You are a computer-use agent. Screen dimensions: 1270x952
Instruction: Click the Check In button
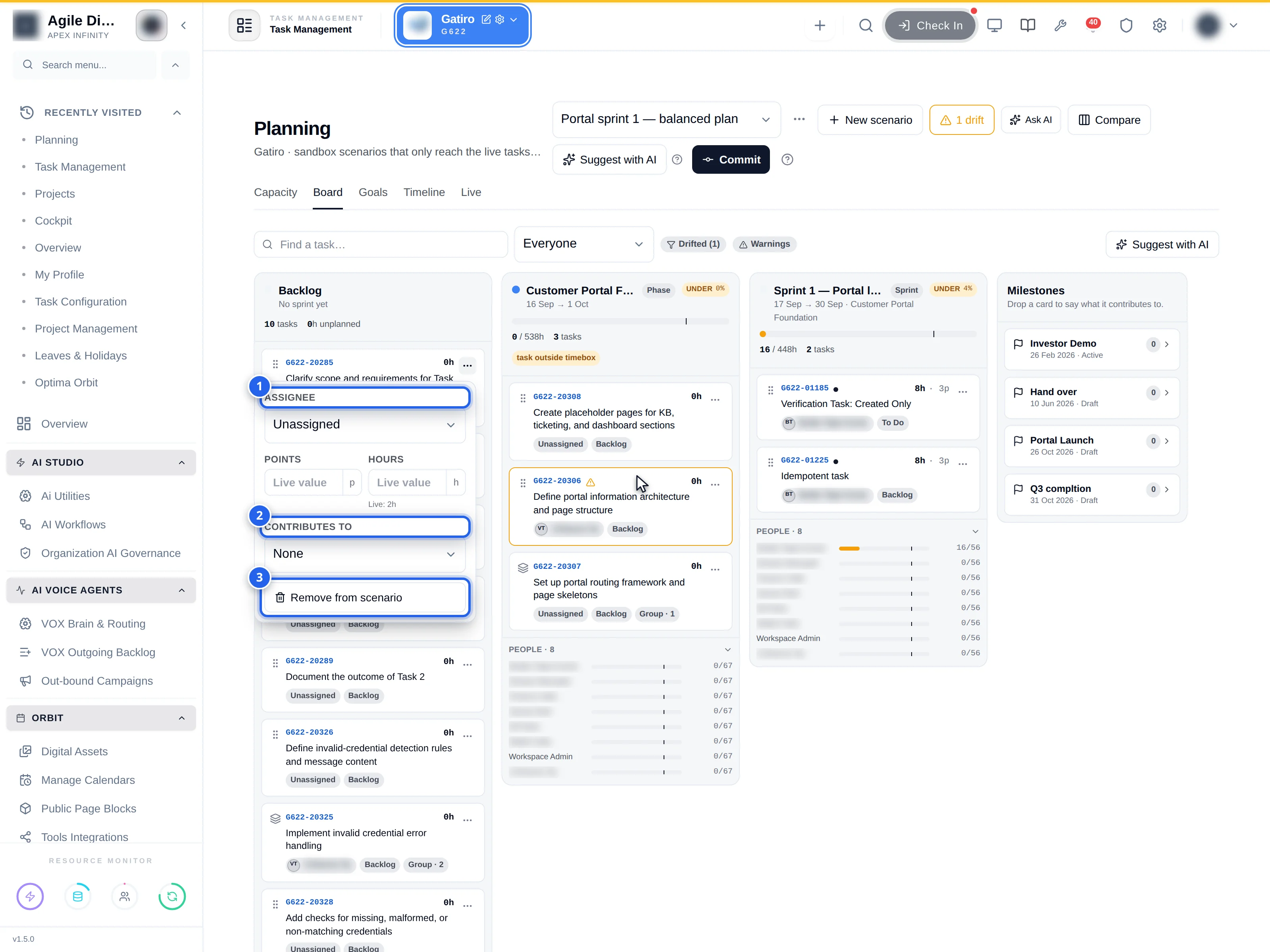(930, 25)
